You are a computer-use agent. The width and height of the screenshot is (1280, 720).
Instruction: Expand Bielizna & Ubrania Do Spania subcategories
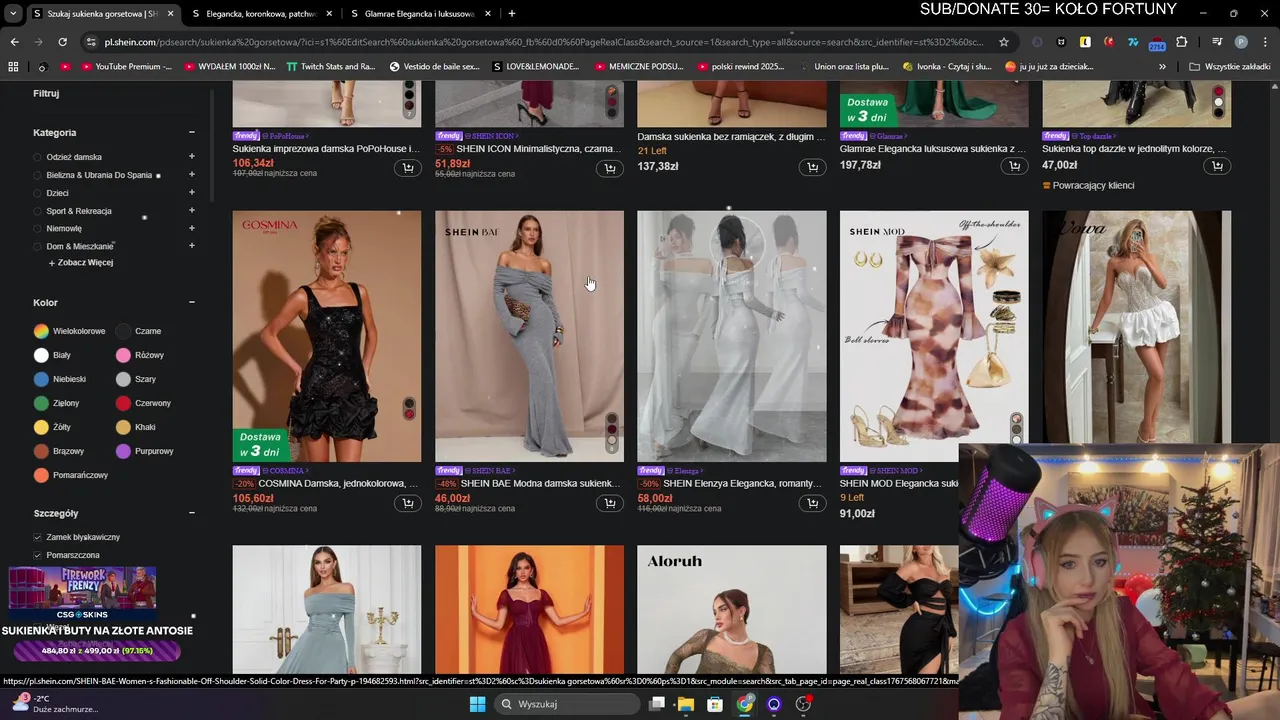pos(191,175)
